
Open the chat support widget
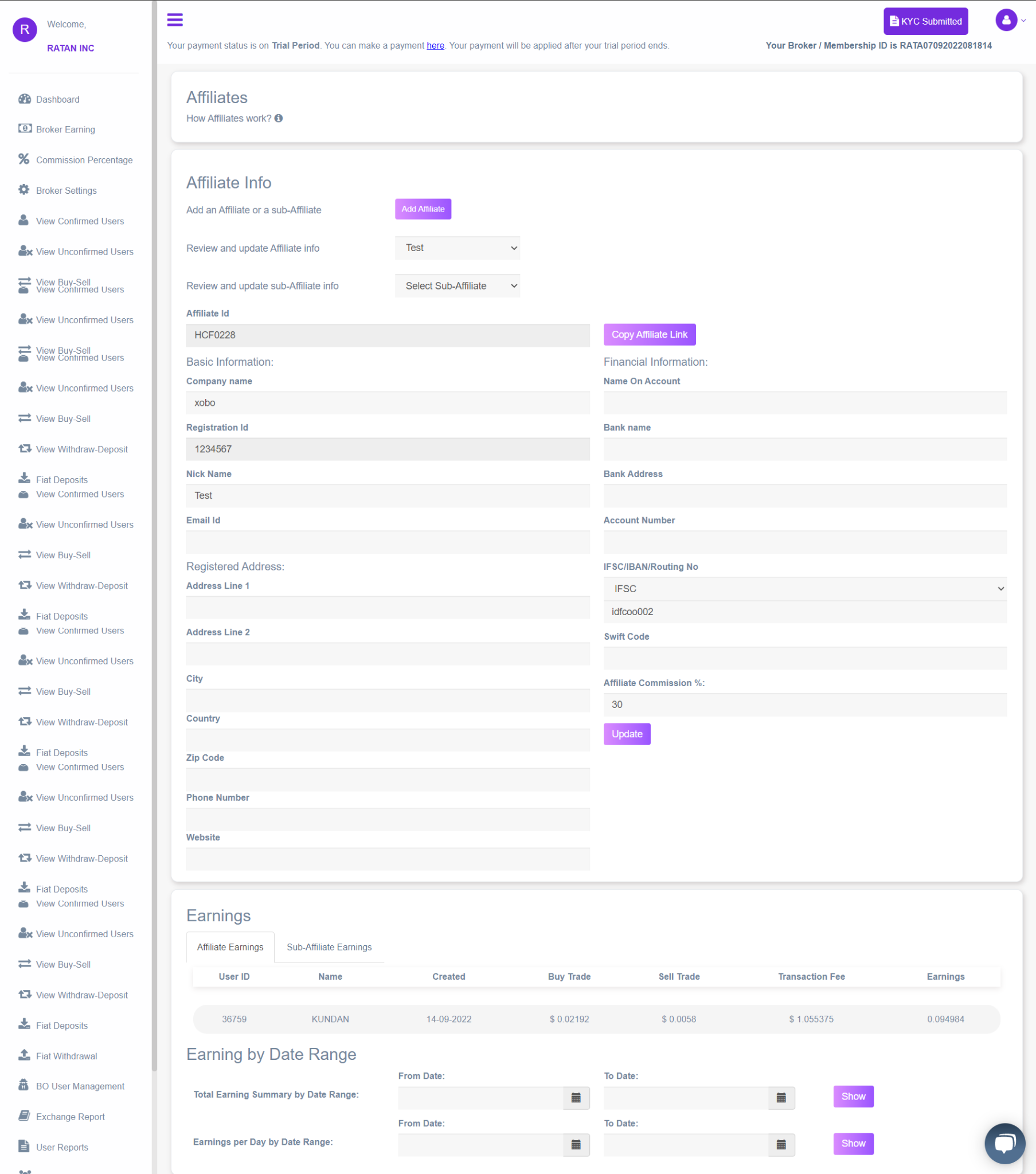pyautogui.click(x=1004, y=1143)
